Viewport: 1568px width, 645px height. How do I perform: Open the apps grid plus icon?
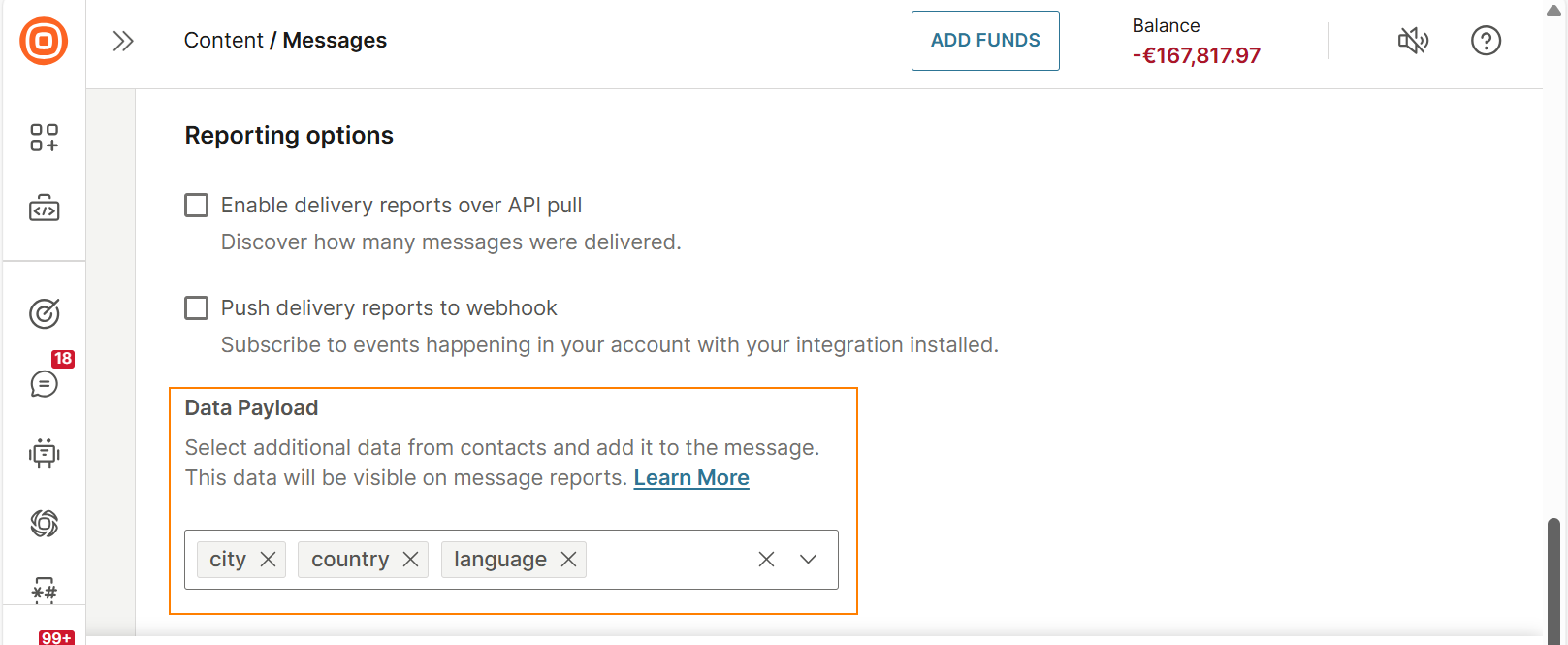[44, 138]
